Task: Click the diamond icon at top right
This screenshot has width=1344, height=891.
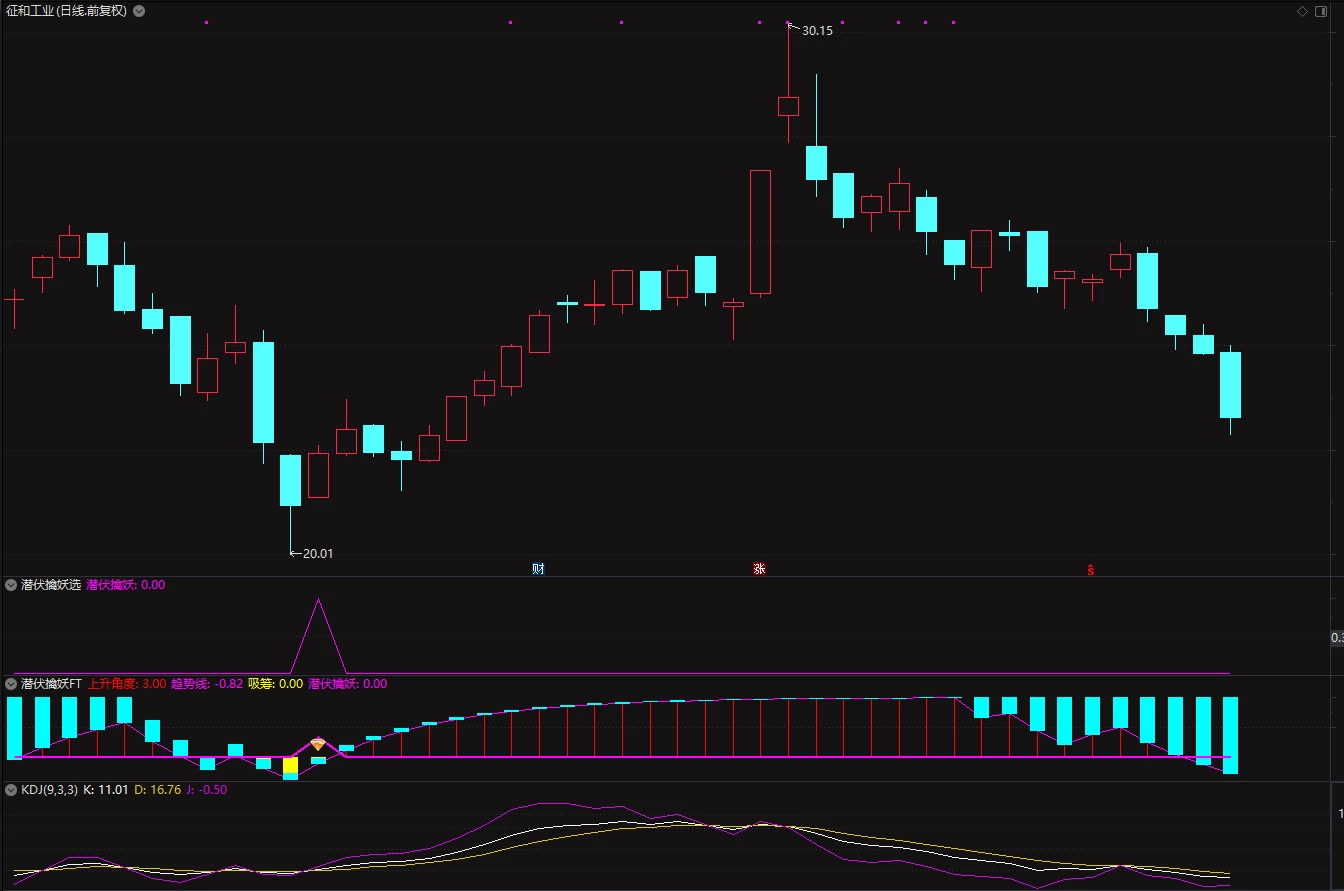Action: click(x=1303, y=11)
